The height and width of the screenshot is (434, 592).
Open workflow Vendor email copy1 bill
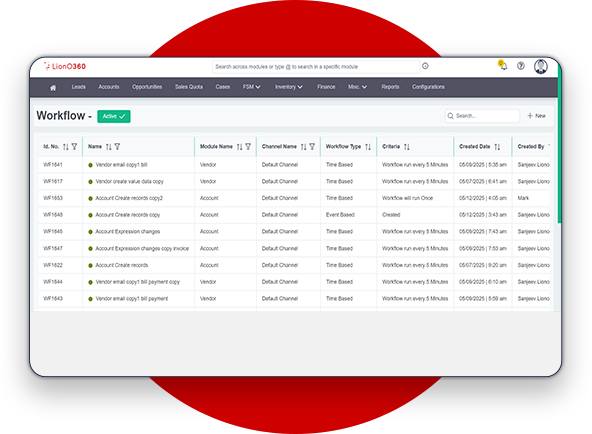(x=121, y=165)
